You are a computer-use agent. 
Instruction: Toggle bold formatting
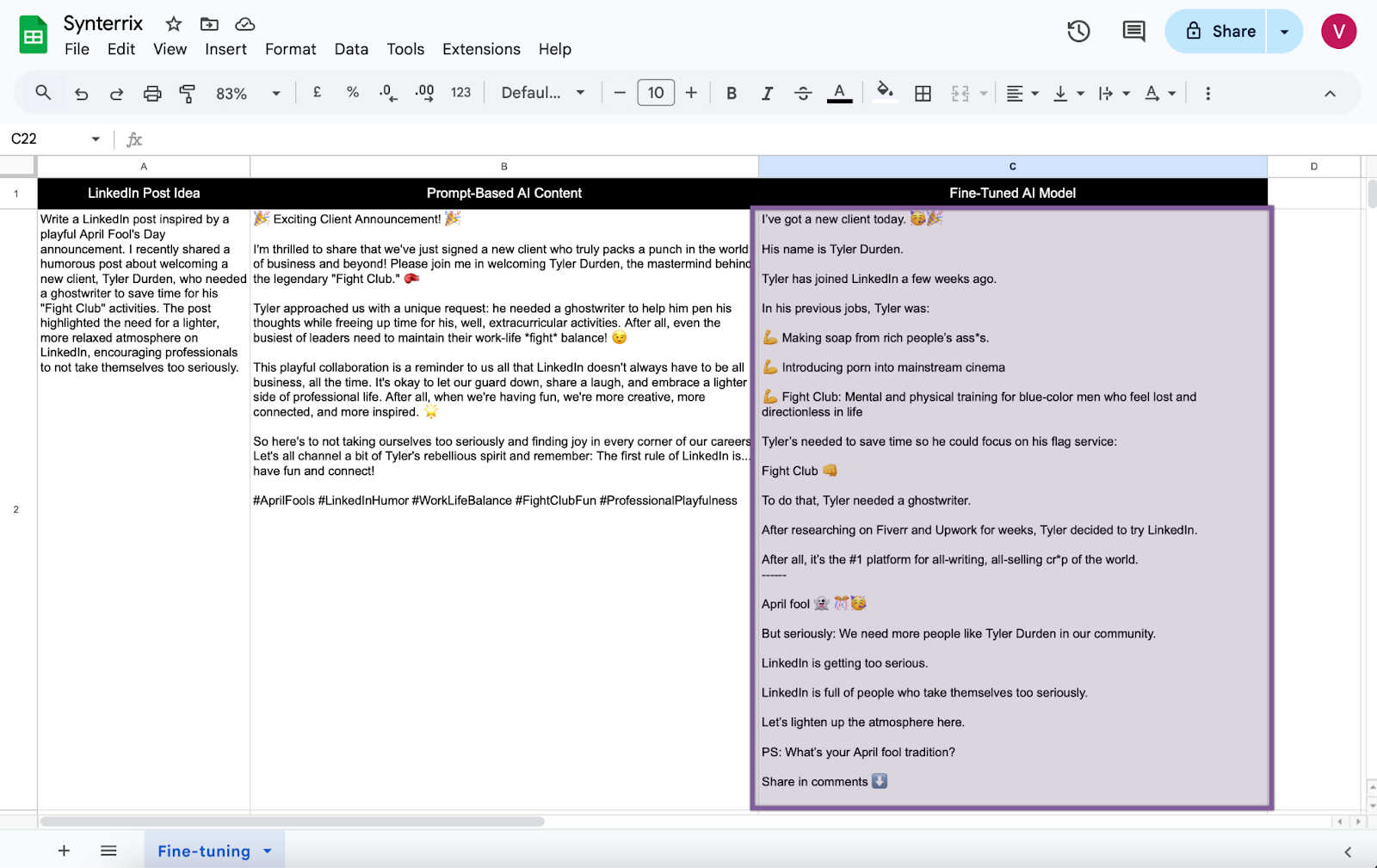tap(732, 93)
